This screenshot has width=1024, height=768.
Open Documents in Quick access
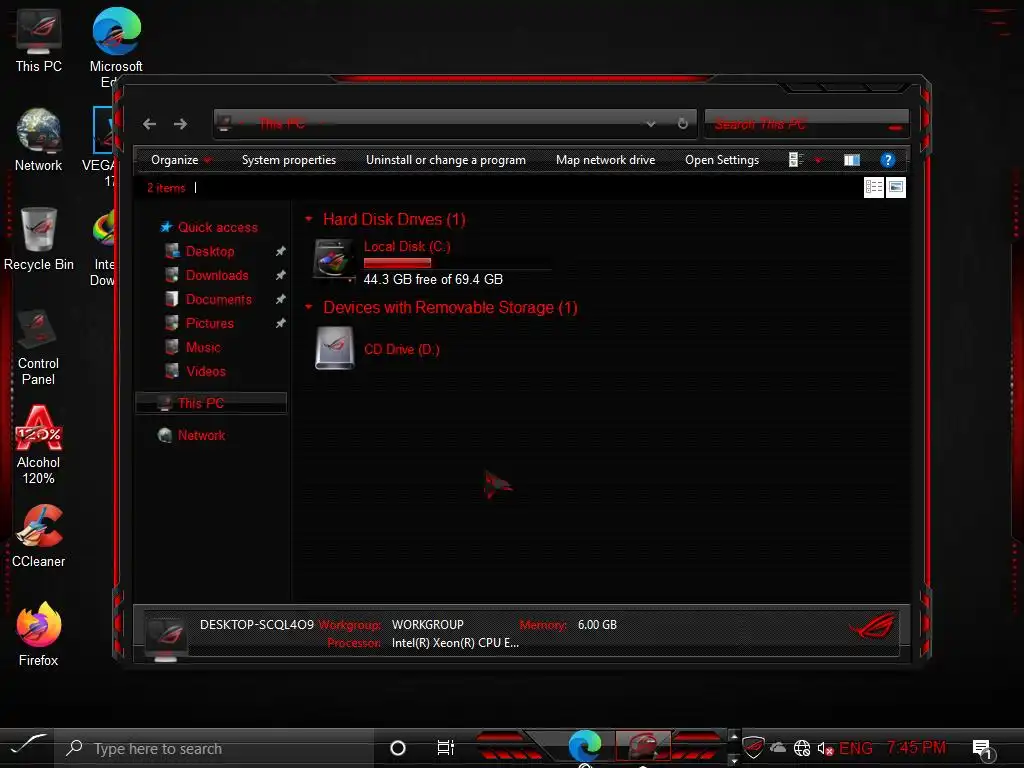219,300
